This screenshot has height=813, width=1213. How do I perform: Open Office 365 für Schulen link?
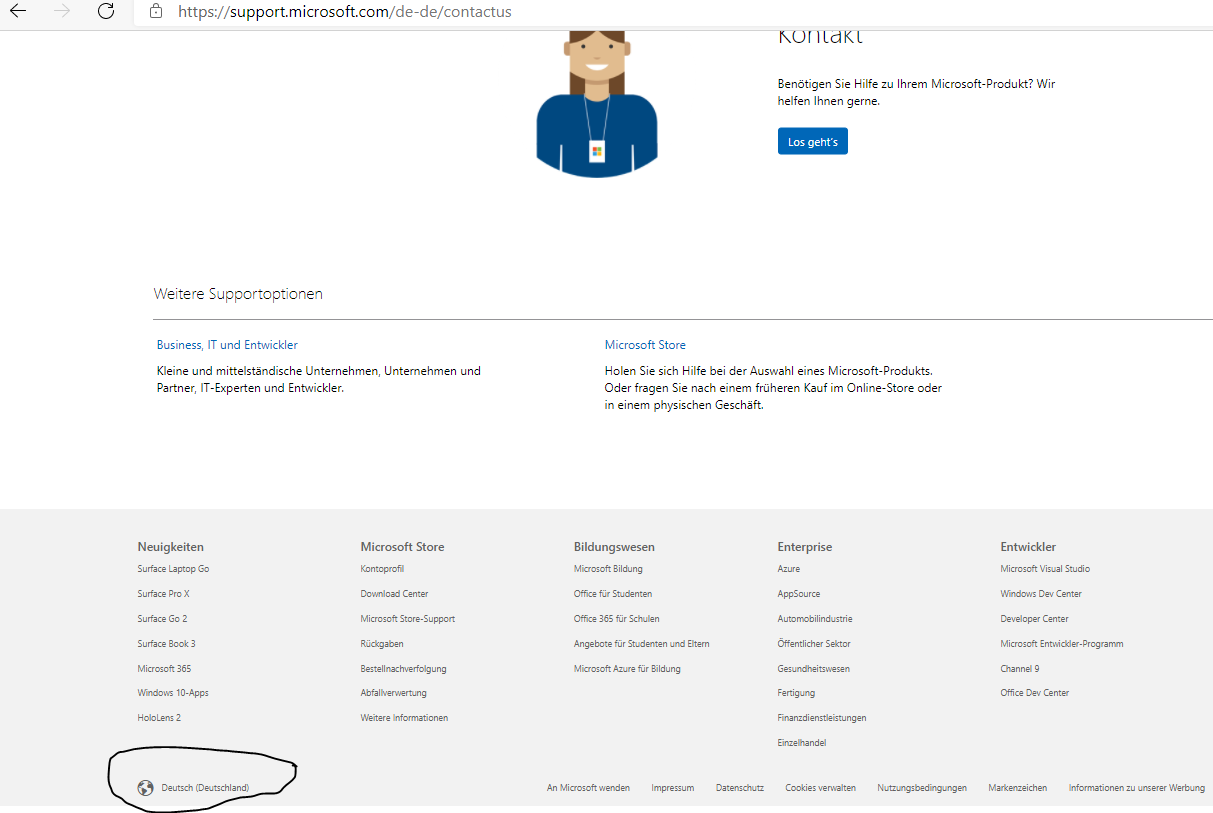(617, 619)
